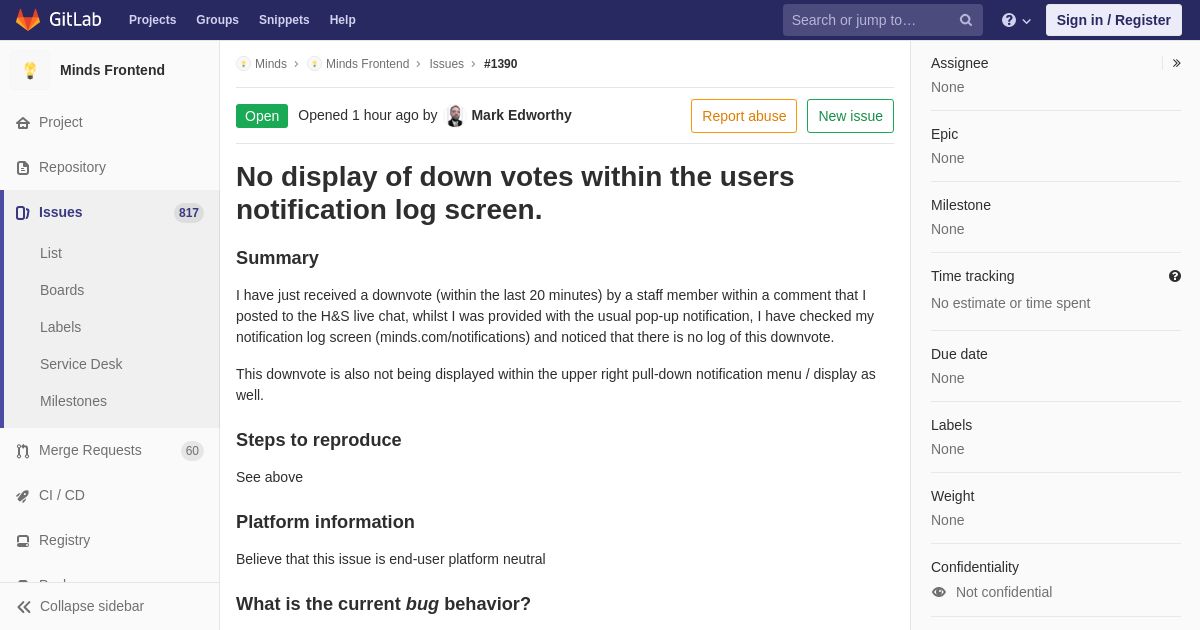Click the Weight heading

(953, 496)
